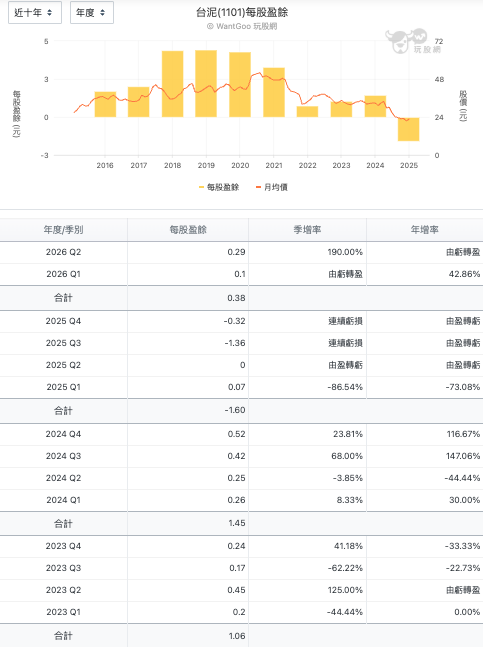
Task: Click the 每股盈餘 column header
Action: tap(188, 230)
